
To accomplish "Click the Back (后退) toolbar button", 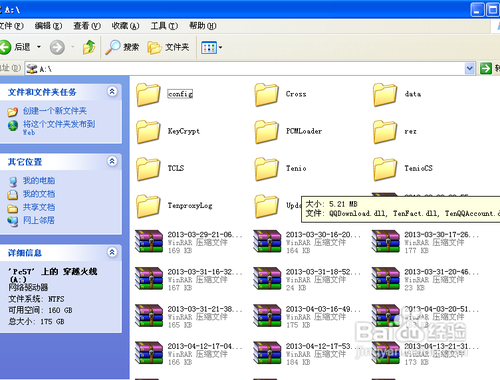I will pyautogui.click(x=15, y=47).
